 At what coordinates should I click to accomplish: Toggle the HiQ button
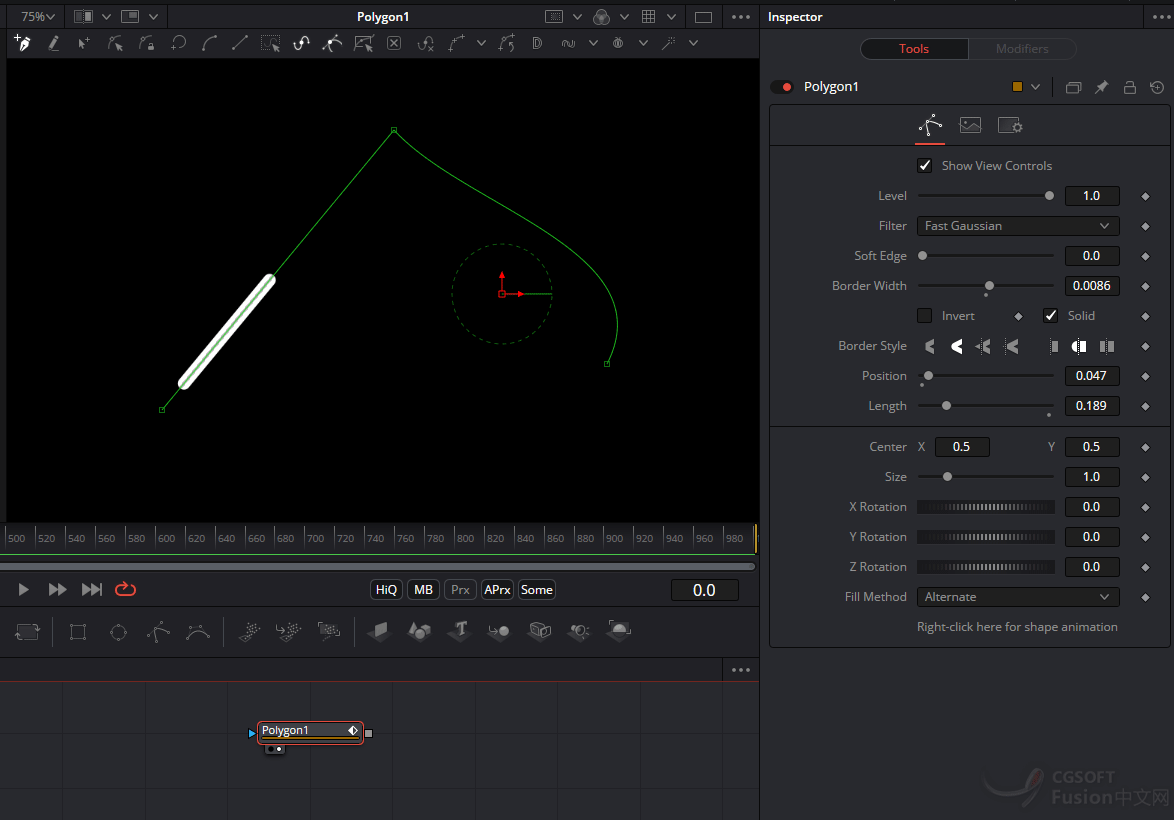(x=386, y=590)
